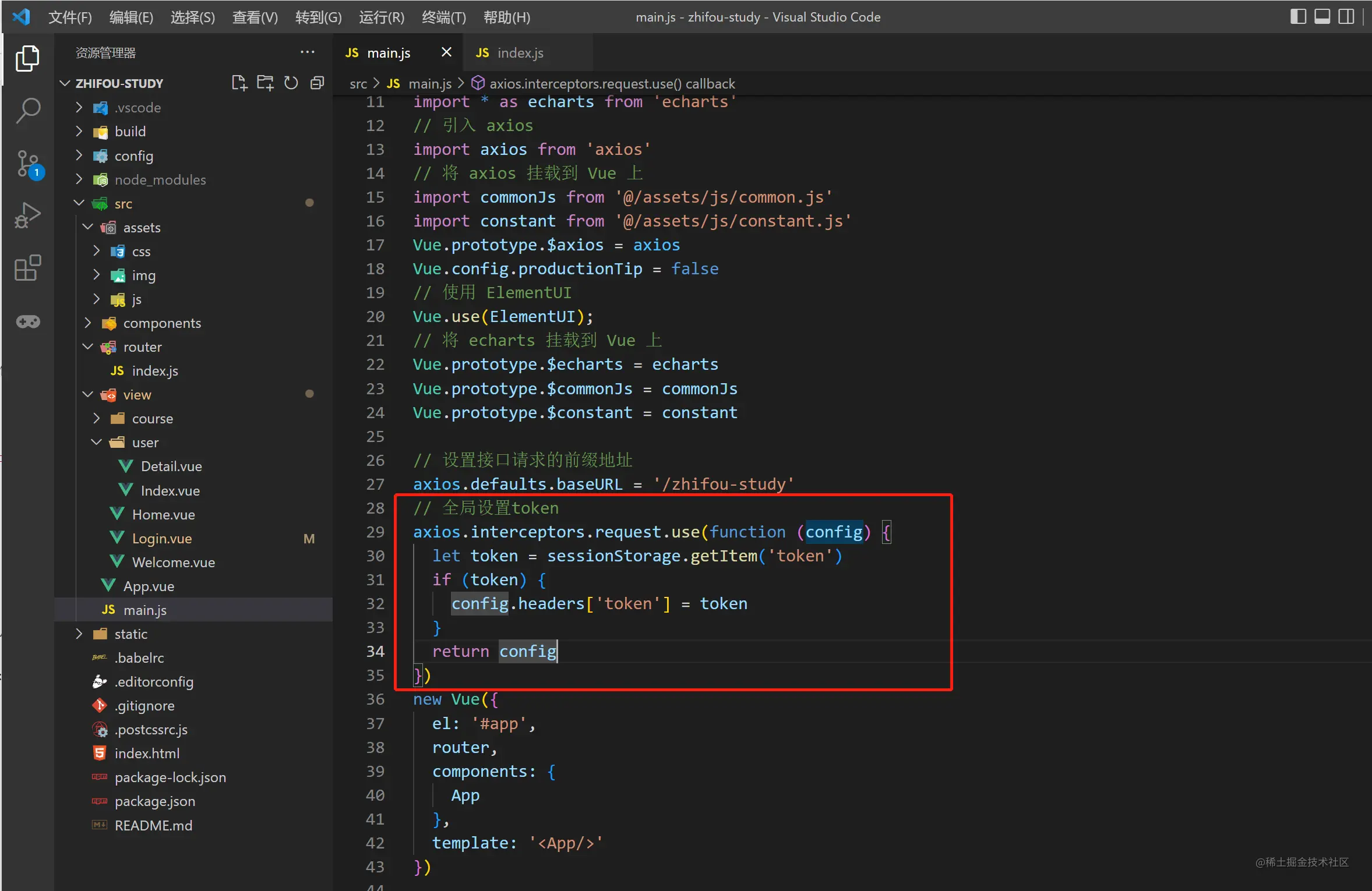Refresh the explorer file tree
Viewport: 1372px width, 891px height.
pyautogui.click(x=291, y=83)
